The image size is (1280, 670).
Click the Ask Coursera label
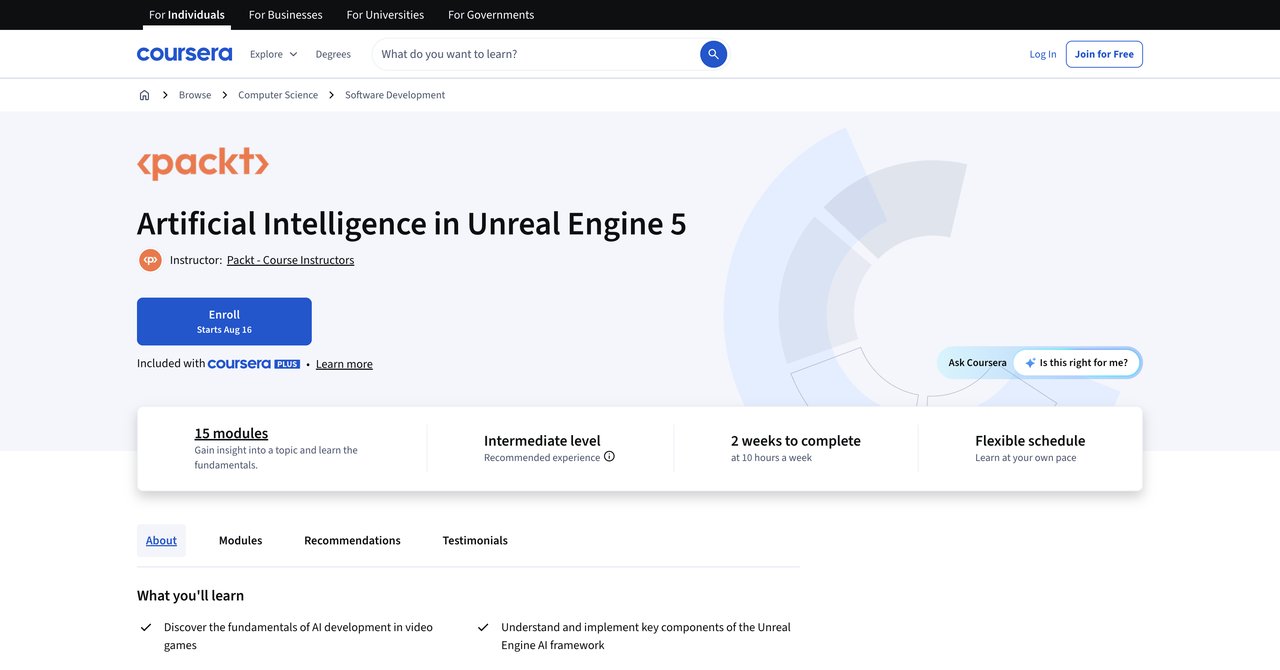coord(977,363)
